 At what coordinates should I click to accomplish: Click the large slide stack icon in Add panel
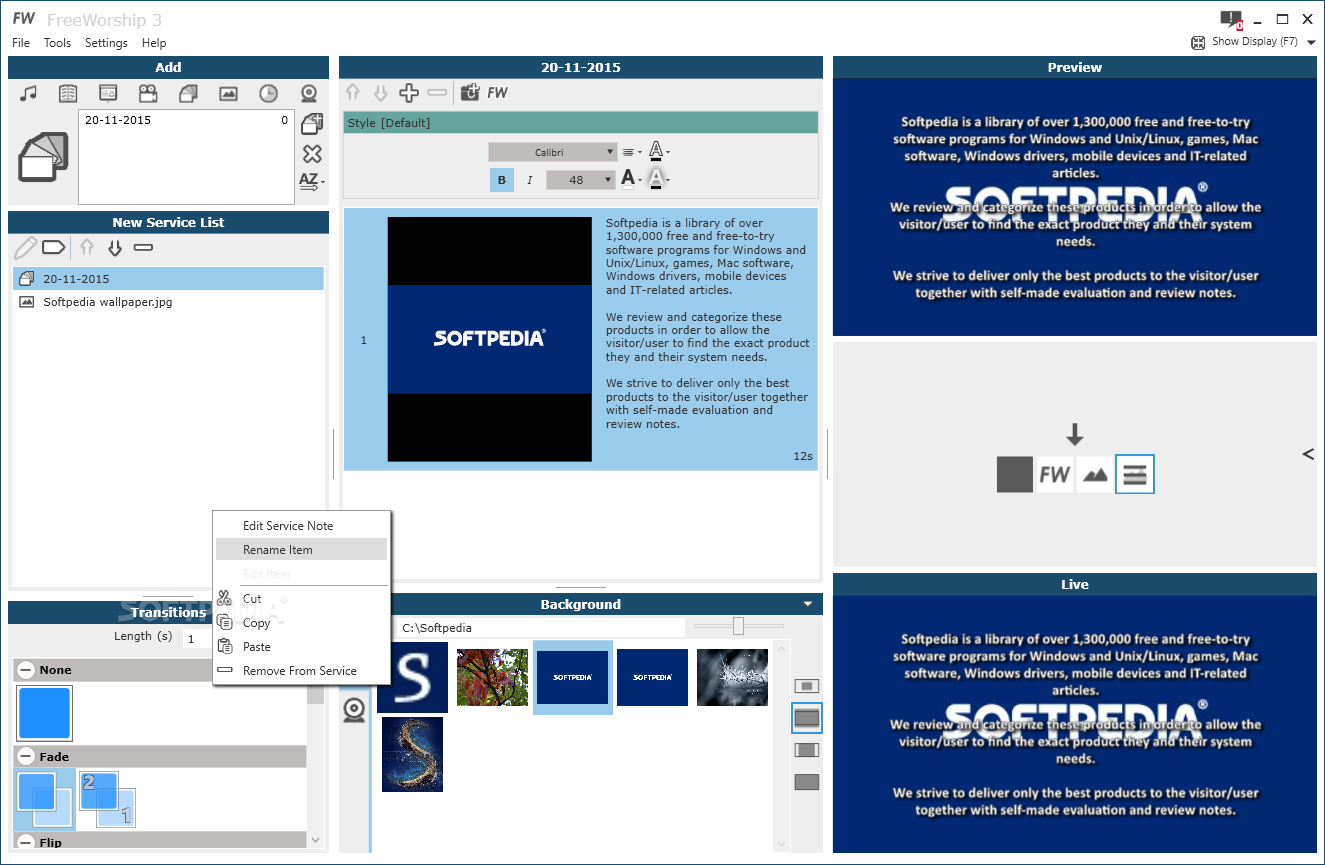coord(43,157)
